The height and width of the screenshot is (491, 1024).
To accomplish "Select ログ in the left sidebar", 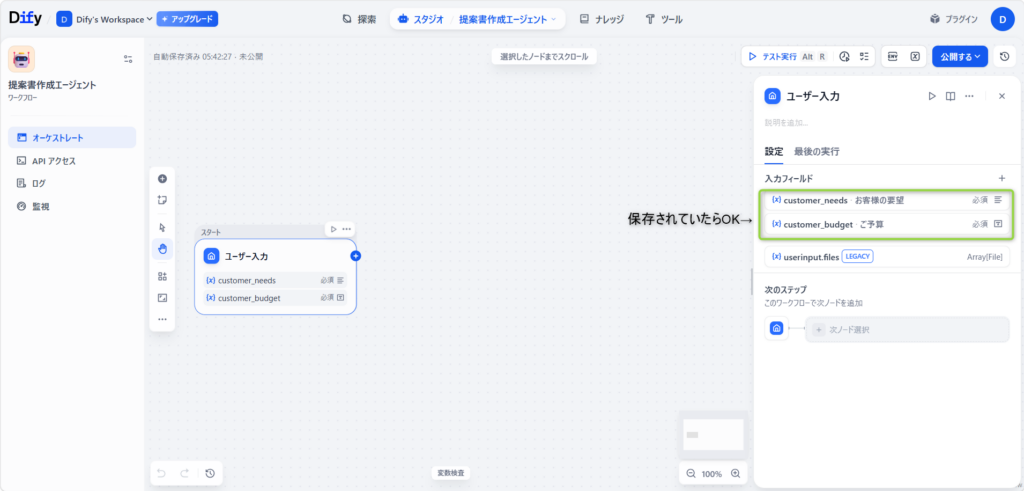I will tap(38, 183).
